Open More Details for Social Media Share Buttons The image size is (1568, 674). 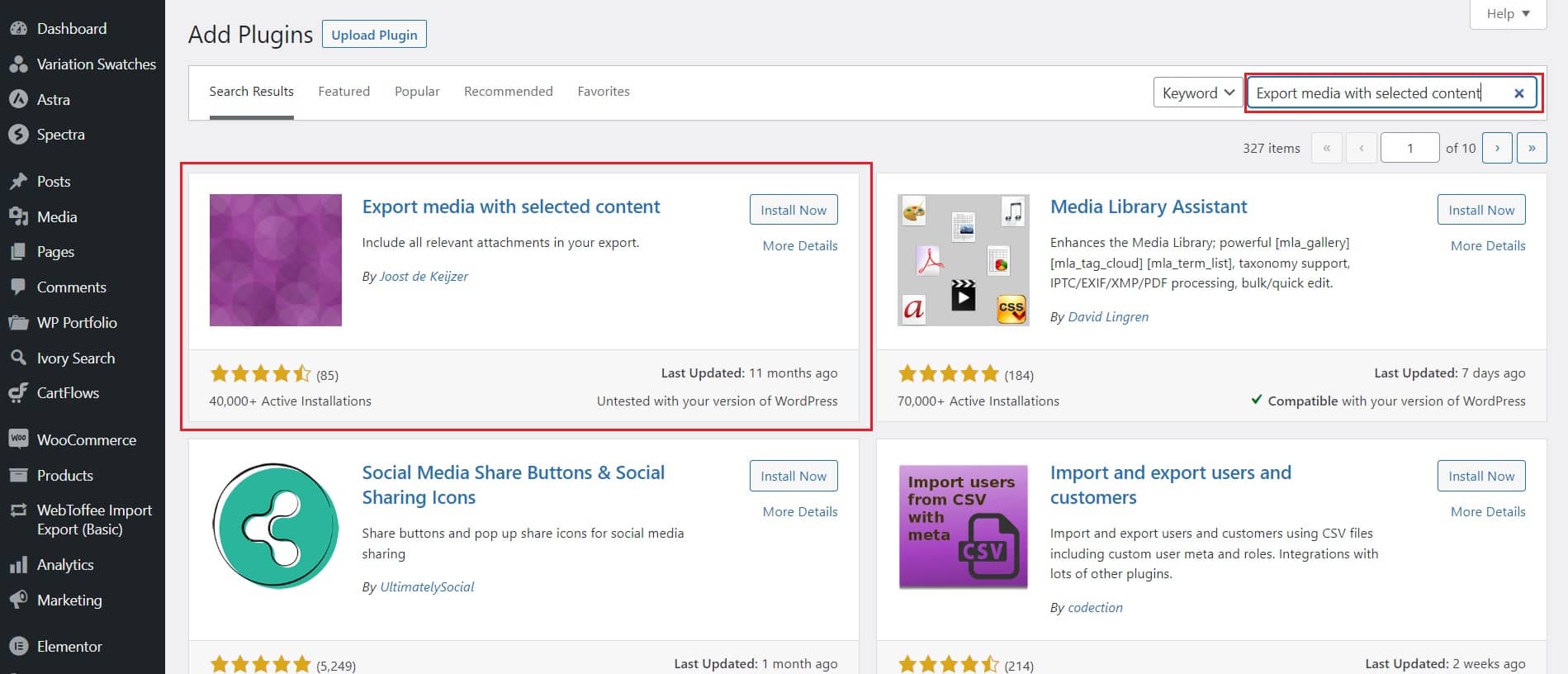[800, 511]
